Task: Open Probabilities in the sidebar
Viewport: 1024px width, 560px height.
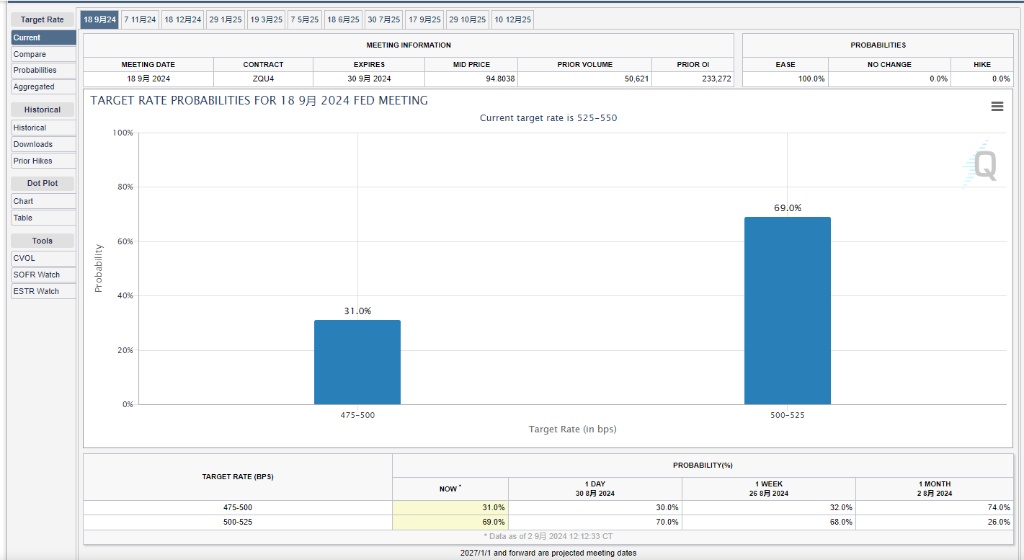Action: 43,70
